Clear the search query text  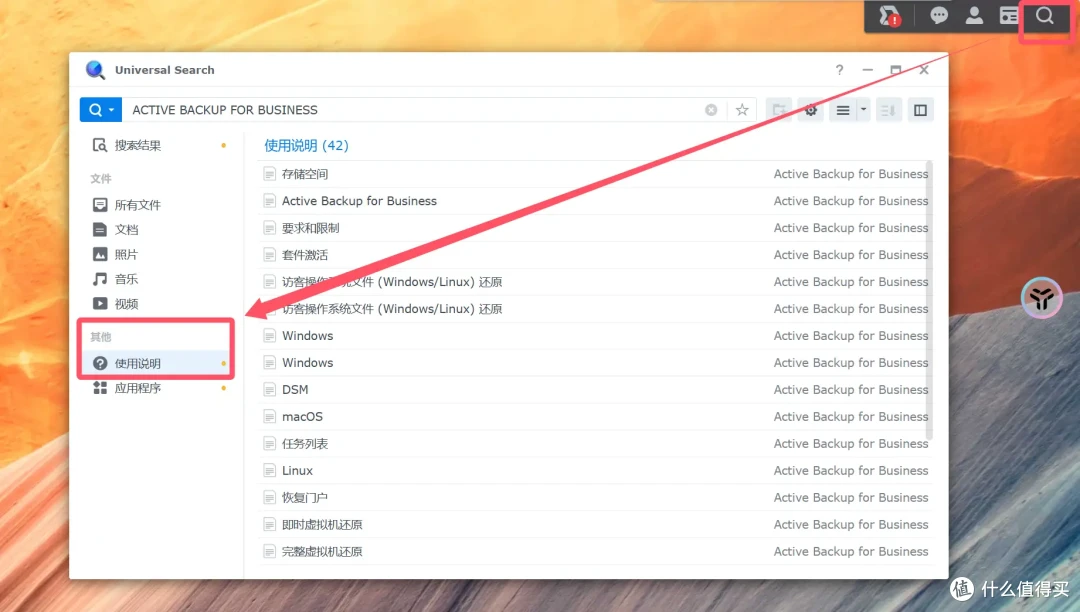pos(711,110)
